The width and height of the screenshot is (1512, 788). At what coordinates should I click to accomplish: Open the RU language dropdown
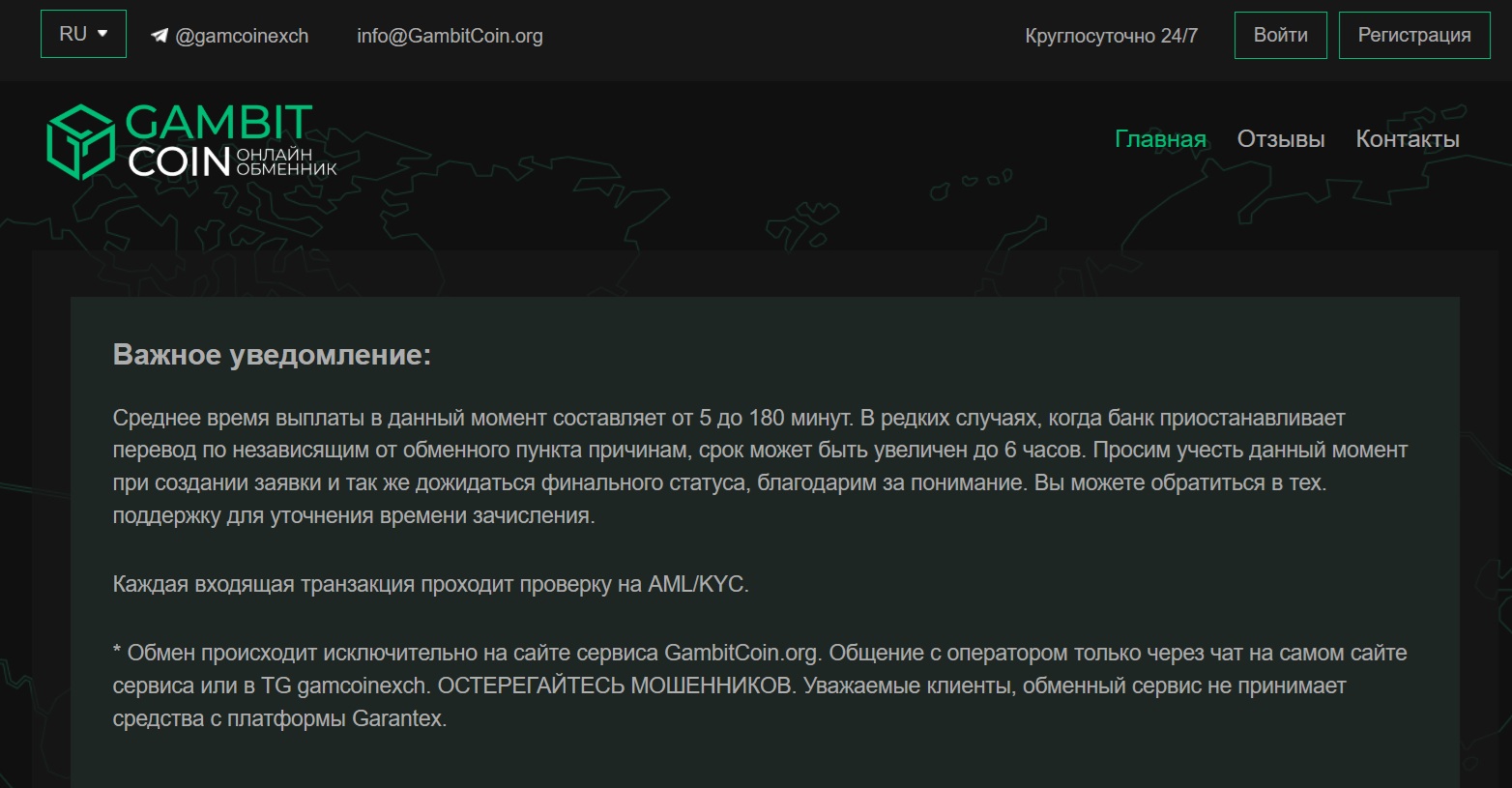click(x=83, y=34)
